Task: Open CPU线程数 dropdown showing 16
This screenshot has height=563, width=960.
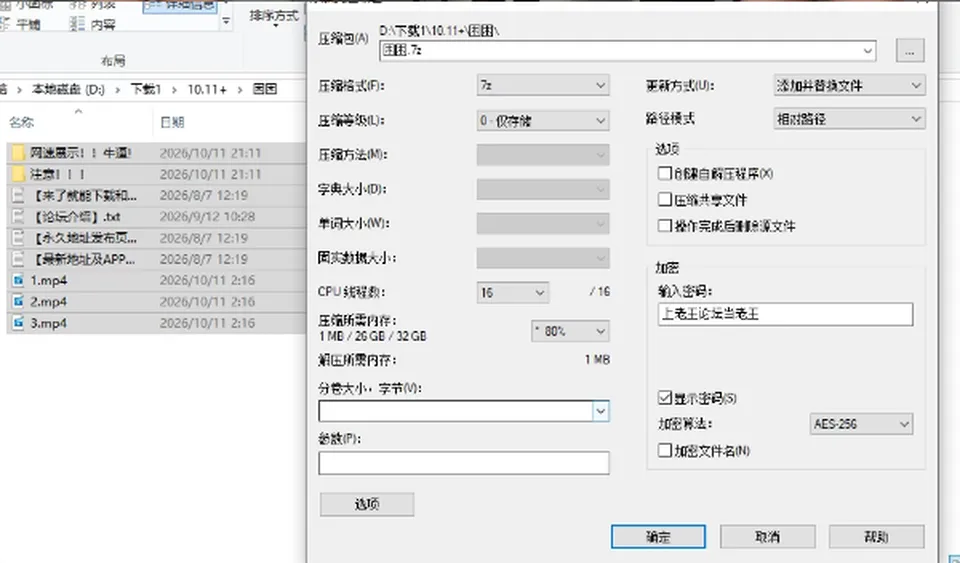Action: point(512,293)
